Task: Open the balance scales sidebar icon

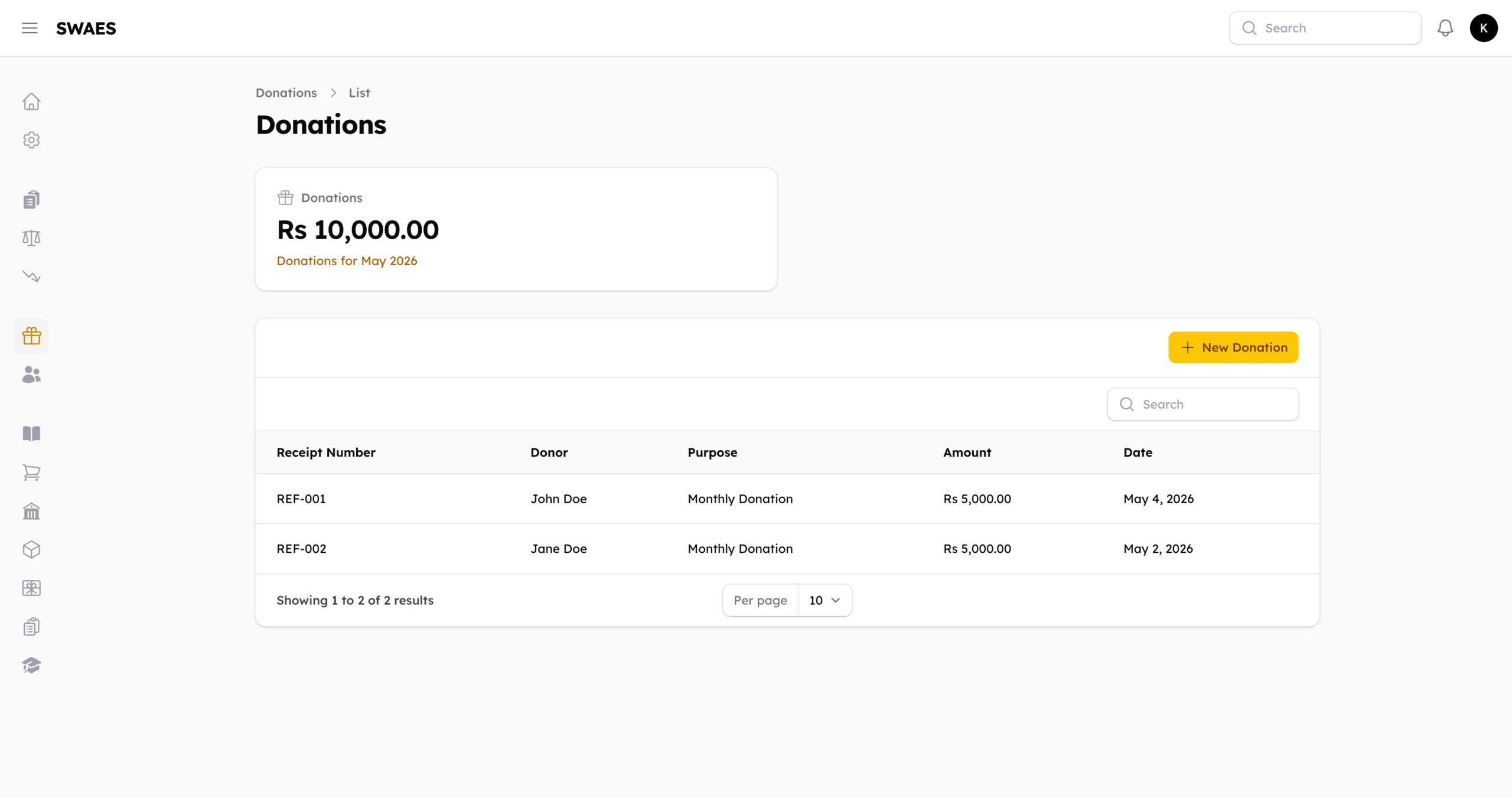Action: 31,238
